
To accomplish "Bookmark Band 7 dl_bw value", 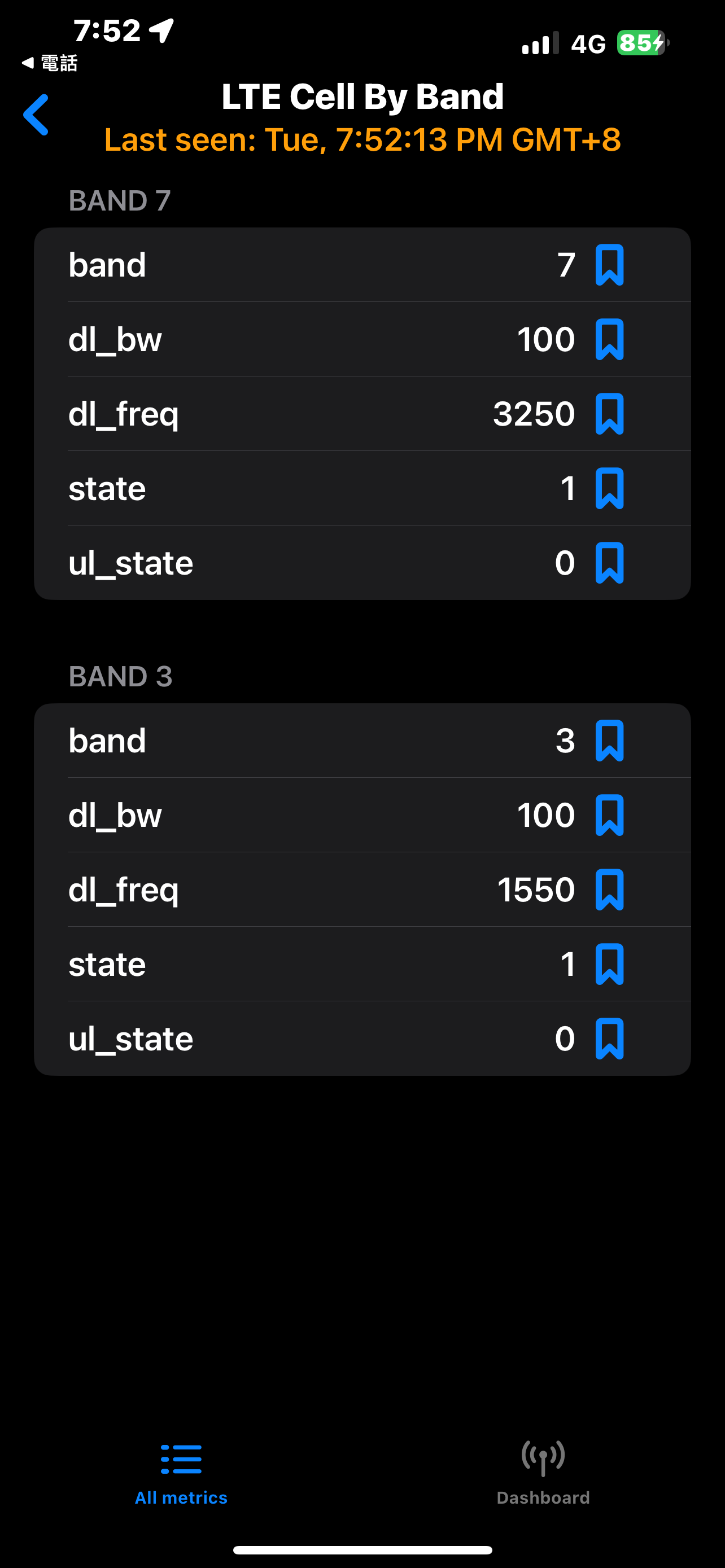I will tap(609, 339).
